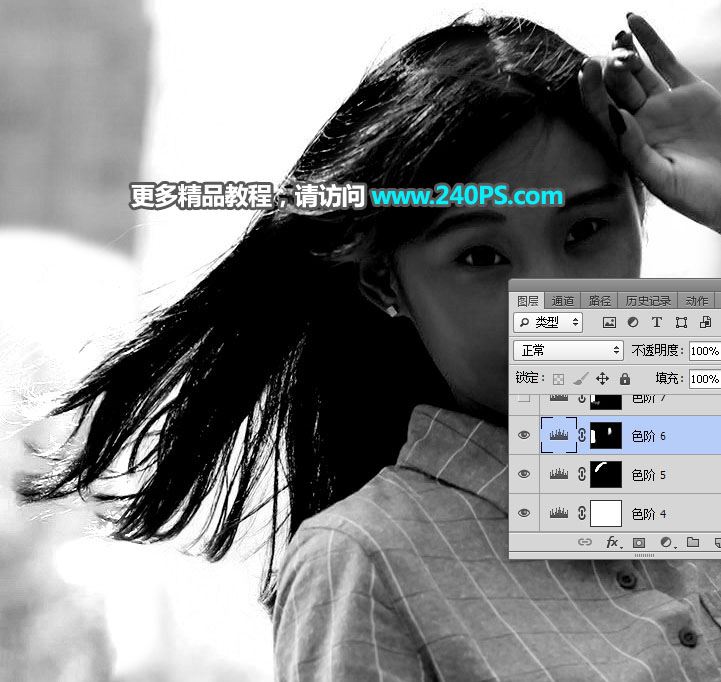Switch to the 图层 tab
This screenshot has height=682, width=721.
pos(527,301)
